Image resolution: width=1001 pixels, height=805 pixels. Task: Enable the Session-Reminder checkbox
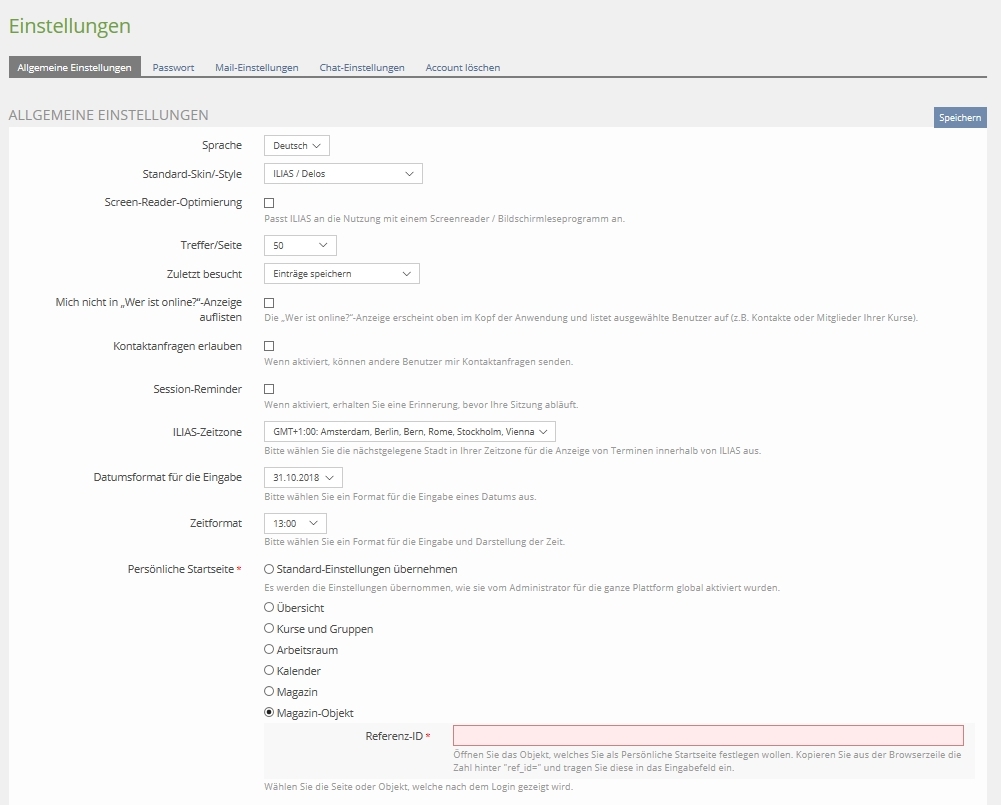pyautogui.click(x=269, y=389)
